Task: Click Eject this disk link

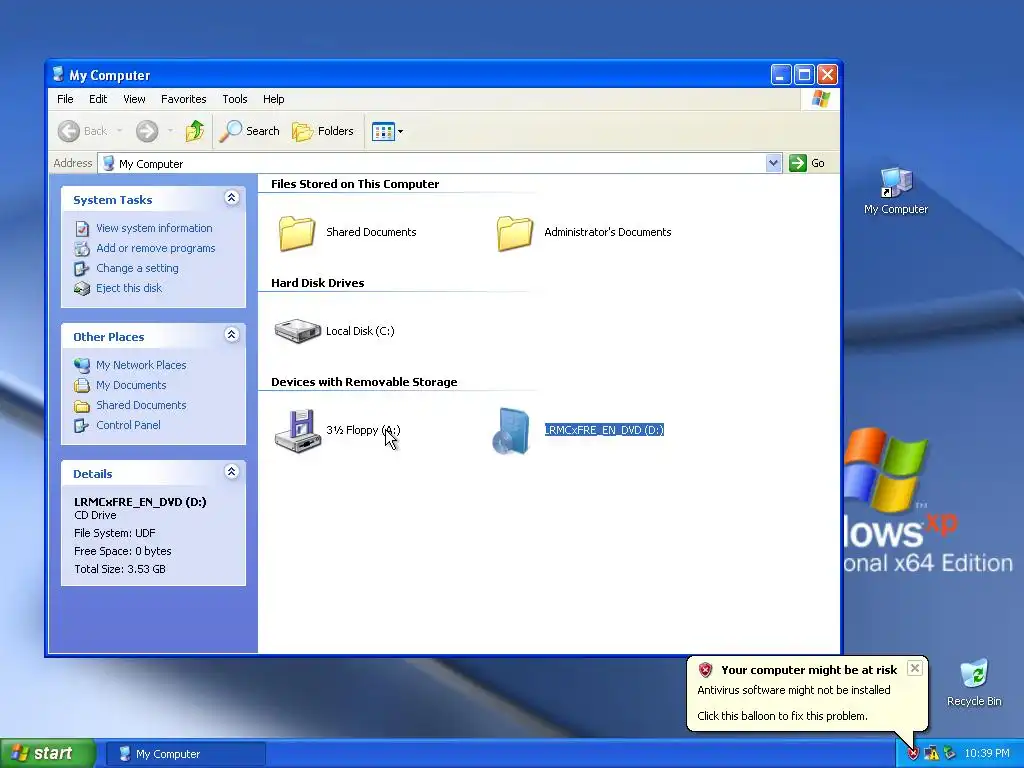Action: (x=129, y=288)
